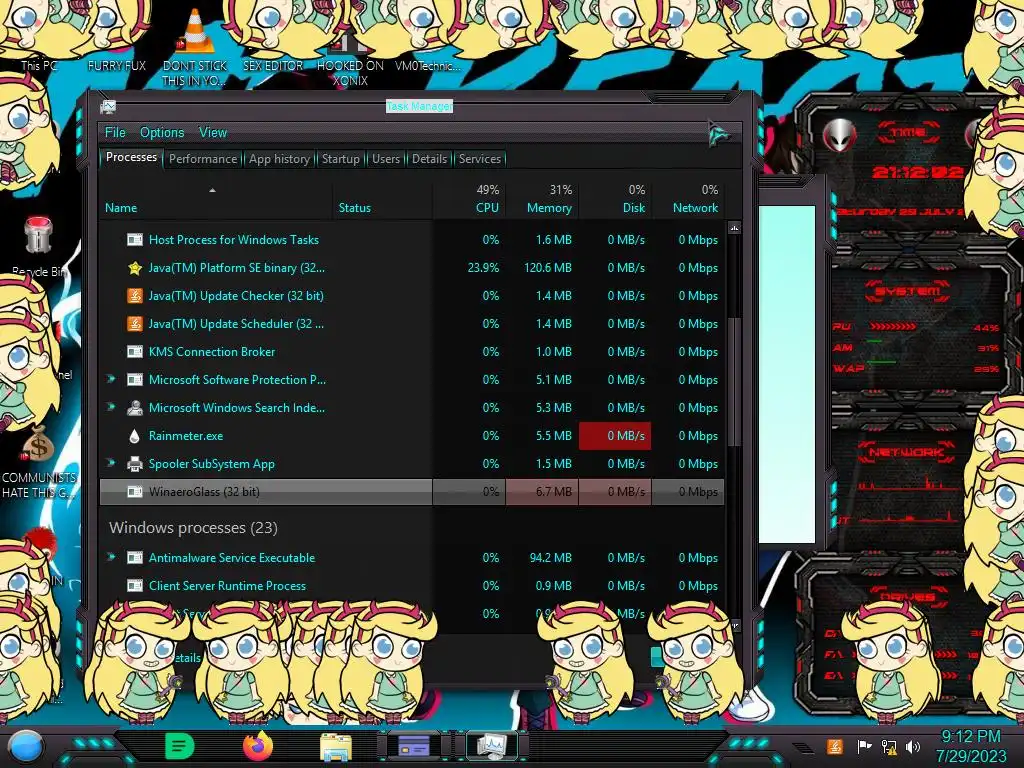Open the network tray icon
Screen dimensions: 1024x768
889,746
